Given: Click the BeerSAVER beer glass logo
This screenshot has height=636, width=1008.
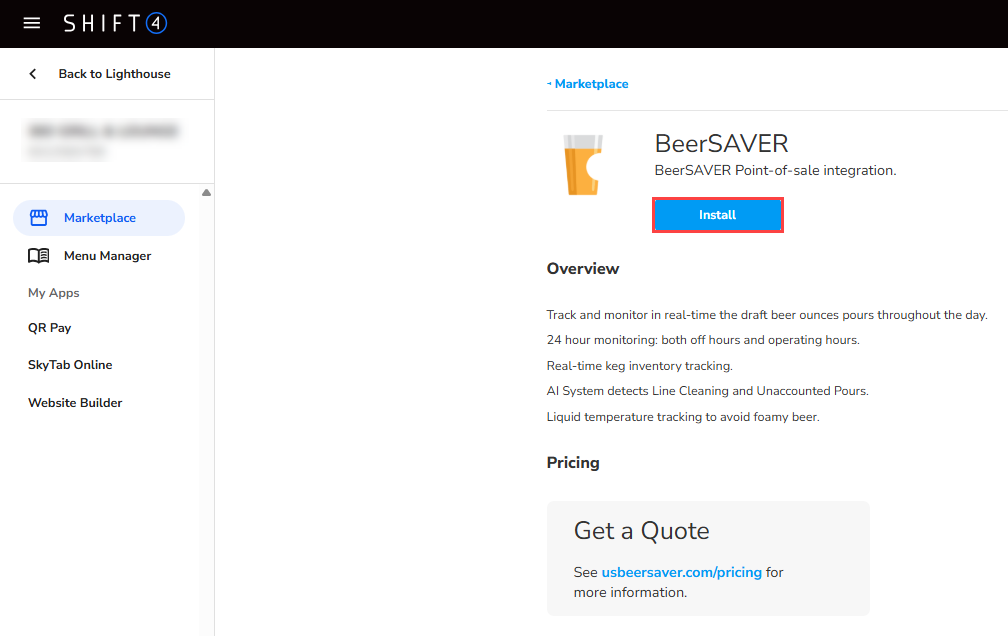Looking at the screenshot, I should coord(582,165).
